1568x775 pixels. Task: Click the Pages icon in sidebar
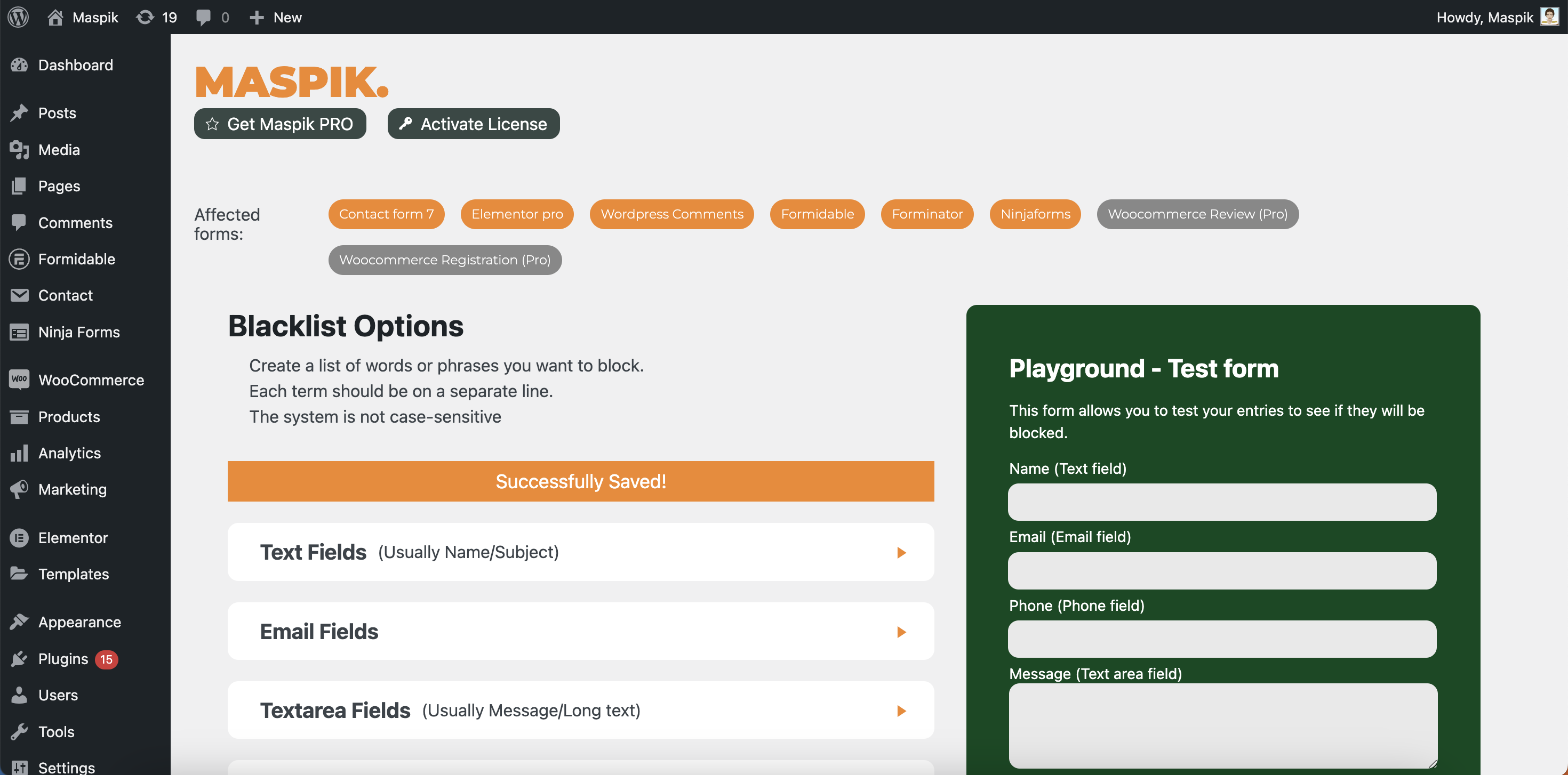click(20, 185)
